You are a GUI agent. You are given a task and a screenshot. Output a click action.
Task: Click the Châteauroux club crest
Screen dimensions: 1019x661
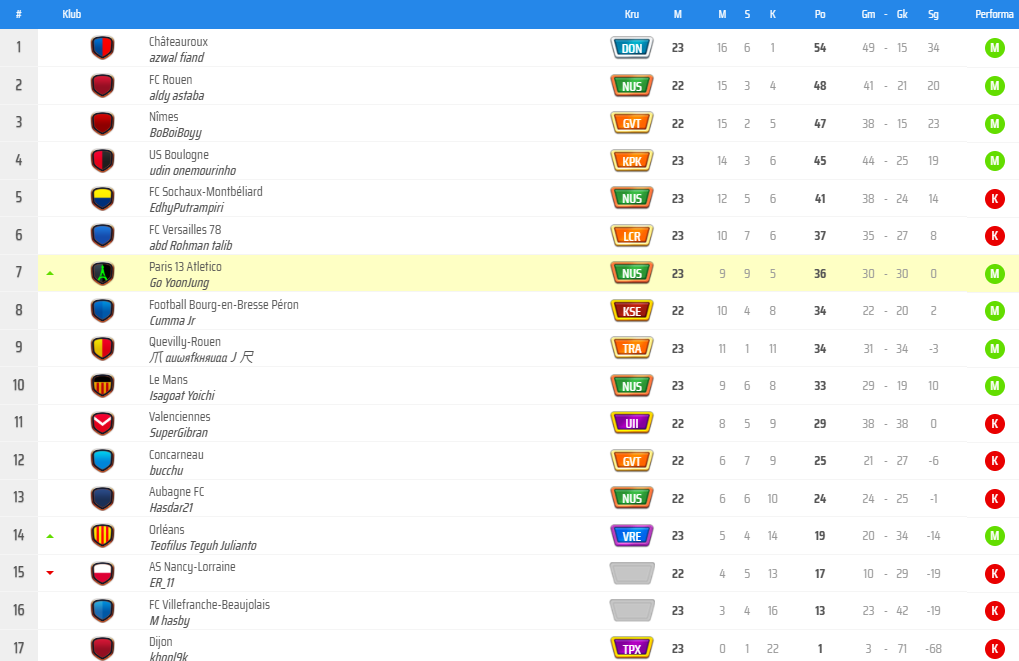click(x=103, y=47)
